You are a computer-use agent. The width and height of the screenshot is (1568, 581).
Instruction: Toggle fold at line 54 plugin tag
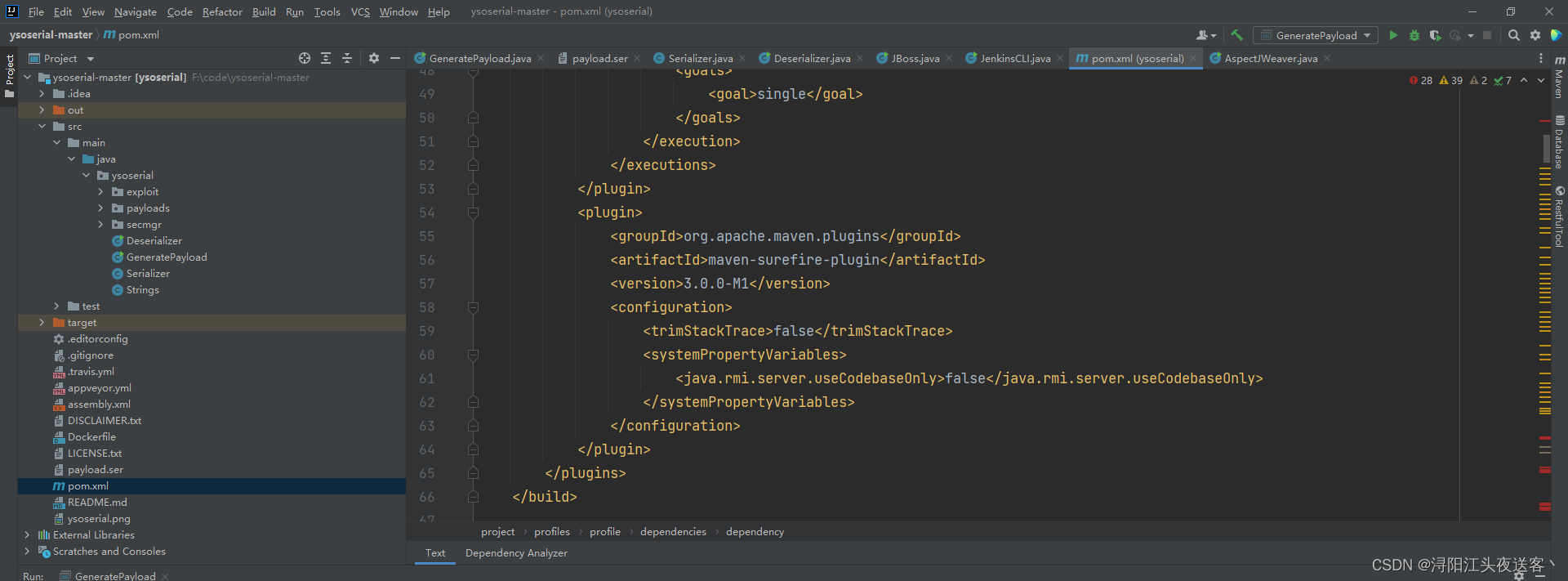473,212
